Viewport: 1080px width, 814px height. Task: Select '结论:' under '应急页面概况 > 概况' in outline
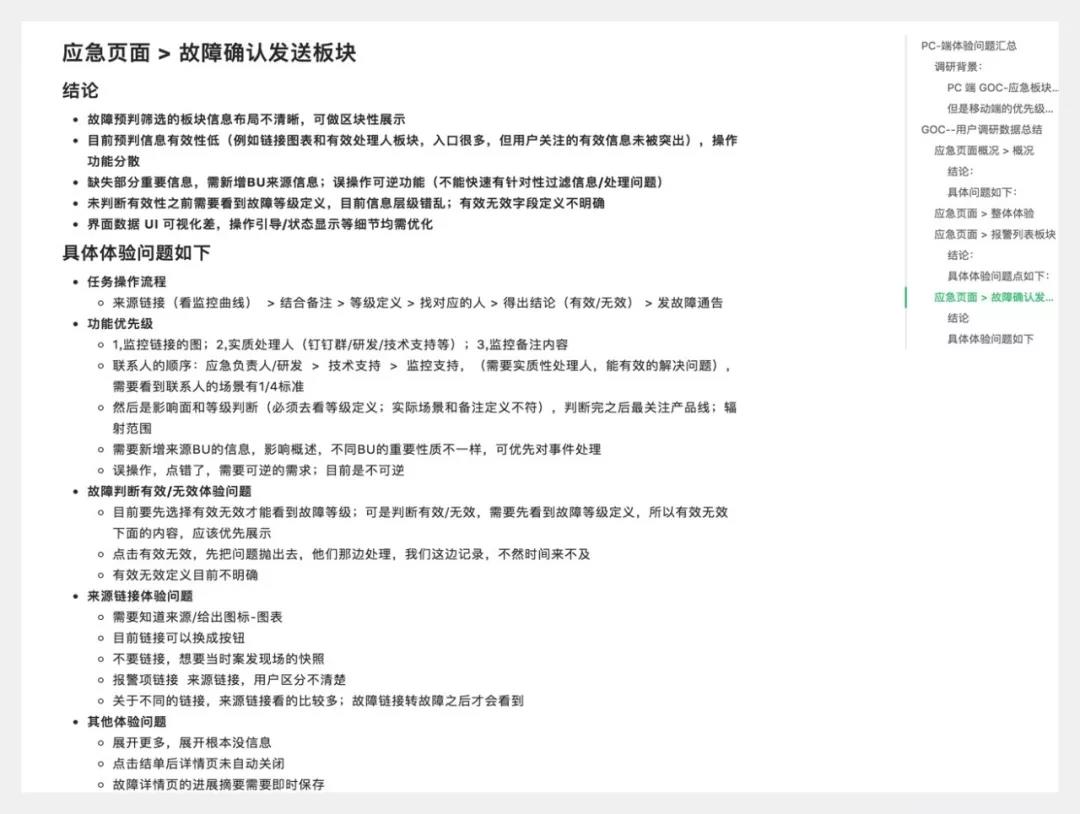tap(960, 171)
